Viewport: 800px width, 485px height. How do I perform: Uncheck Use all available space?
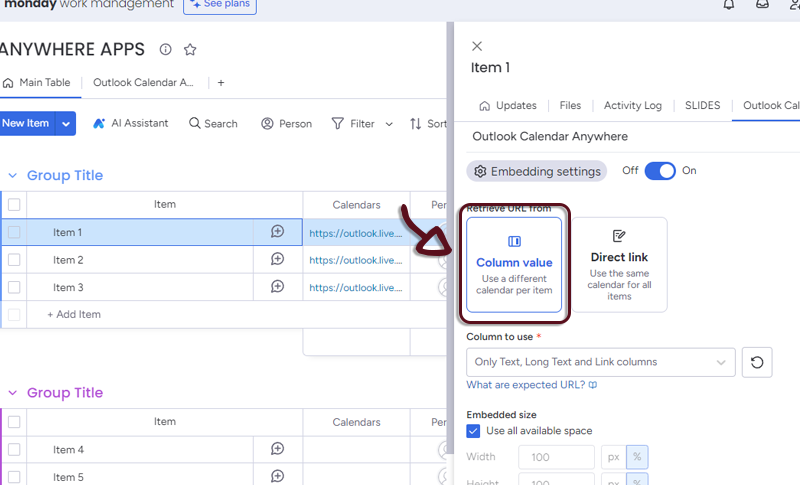(x=474, y=431)
